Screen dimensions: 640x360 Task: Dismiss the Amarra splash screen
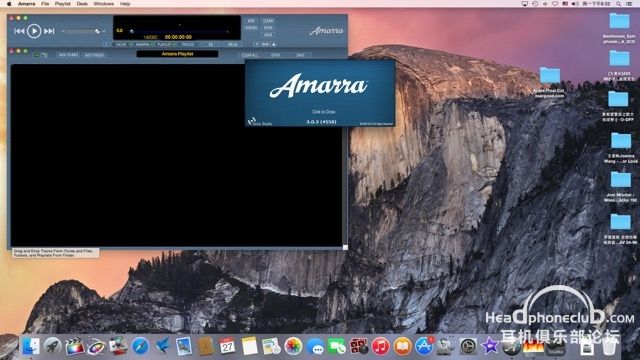[x=320, y=93]
